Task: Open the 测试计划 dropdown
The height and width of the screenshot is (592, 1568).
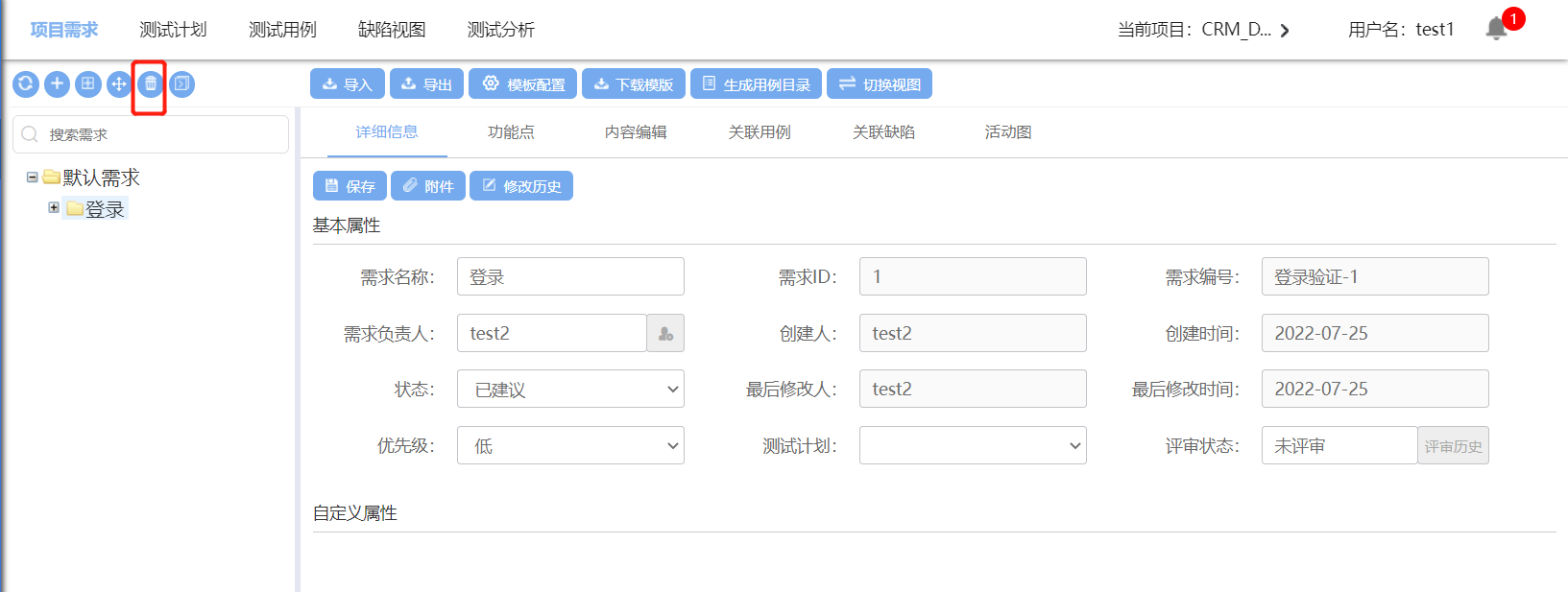Action: [972, 446]
